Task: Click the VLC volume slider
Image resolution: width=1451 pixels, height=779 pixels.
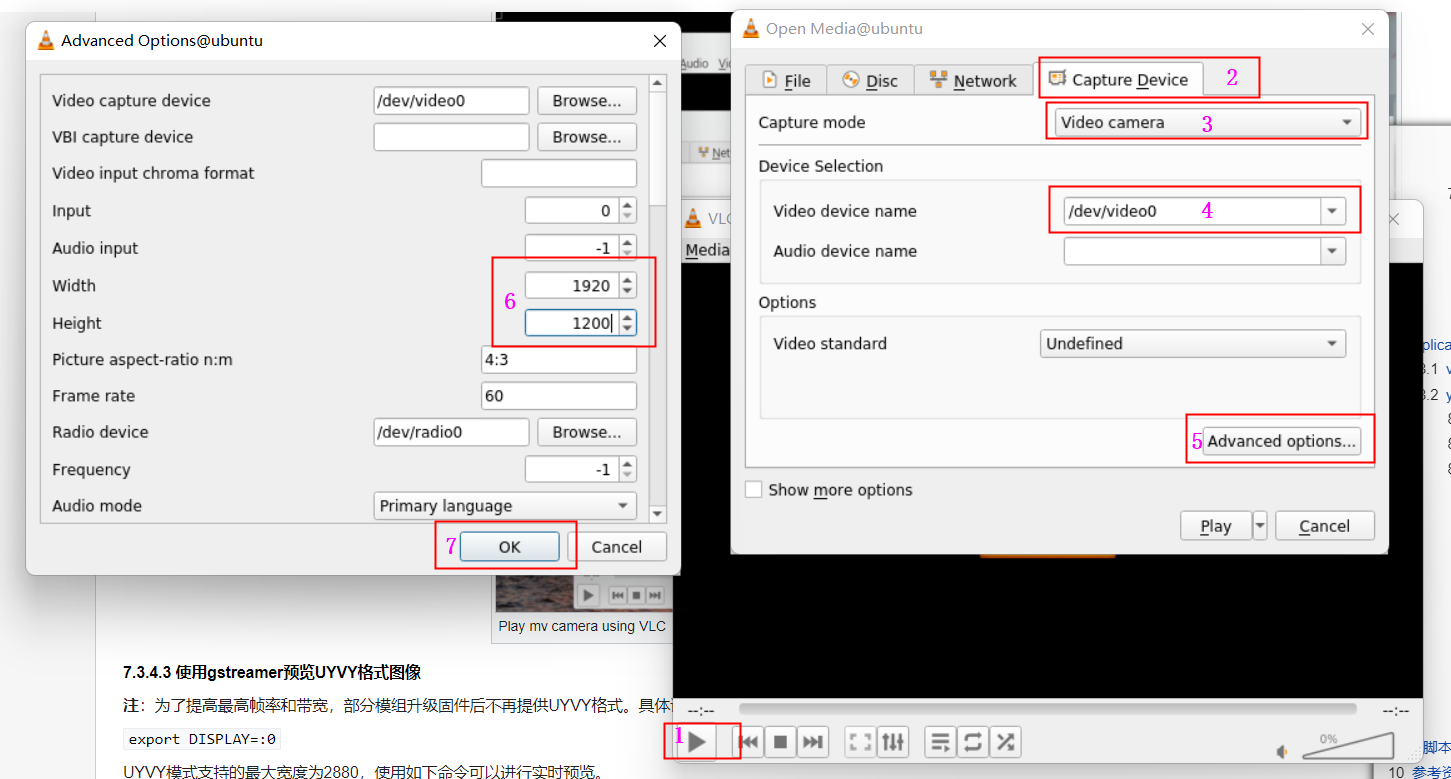Action: click(1347, 746)
